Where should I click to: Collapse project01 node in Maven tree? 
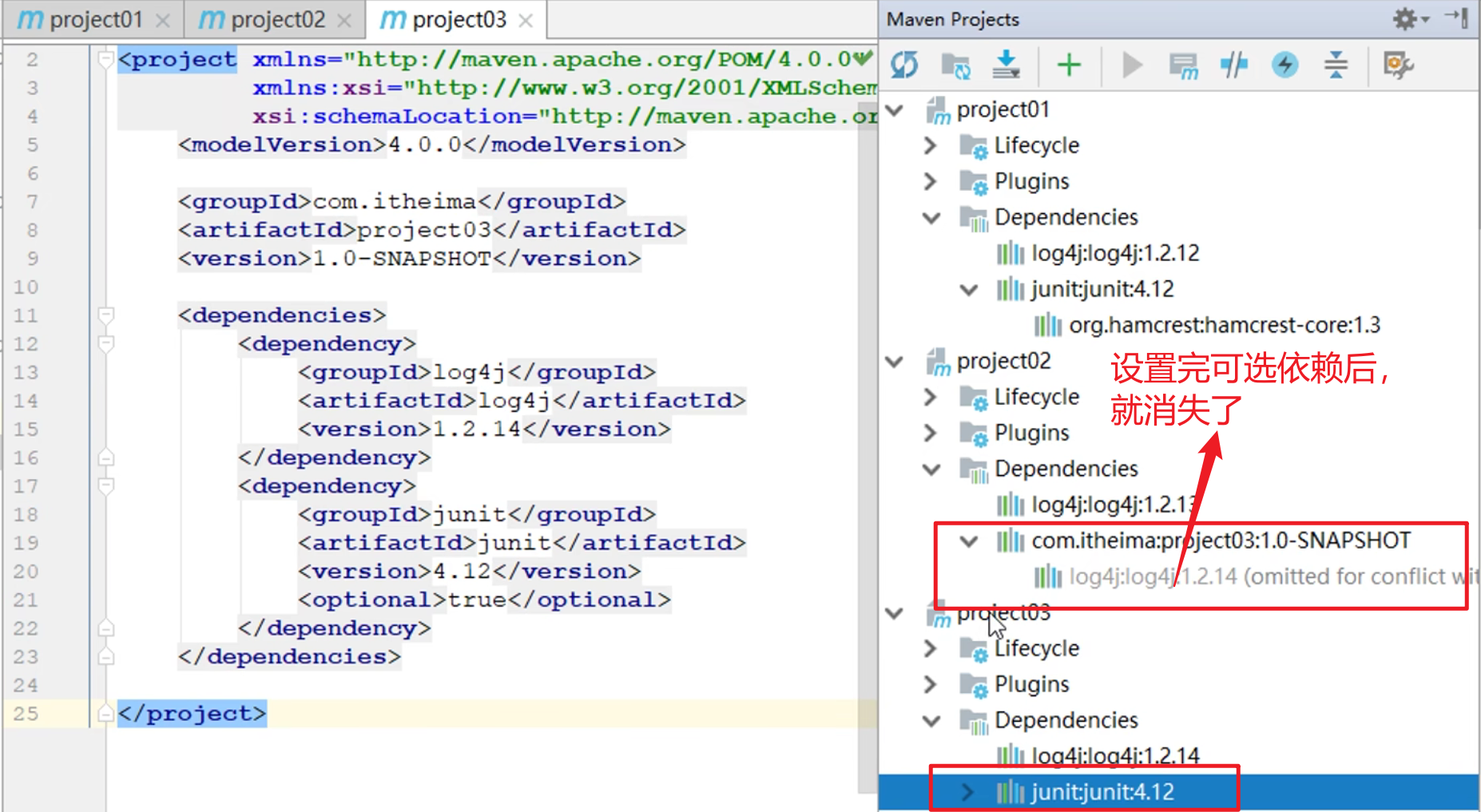coord(895,109)
